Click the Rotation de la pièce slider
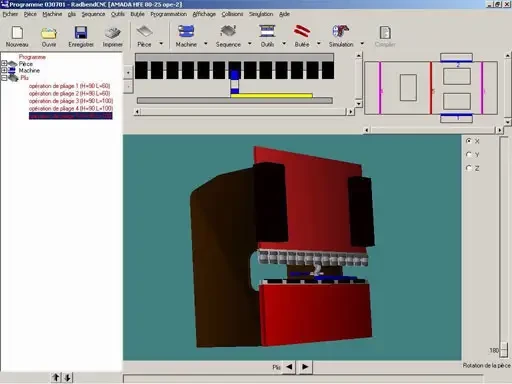This screenshot has height=384, width=512. [504, 348]
